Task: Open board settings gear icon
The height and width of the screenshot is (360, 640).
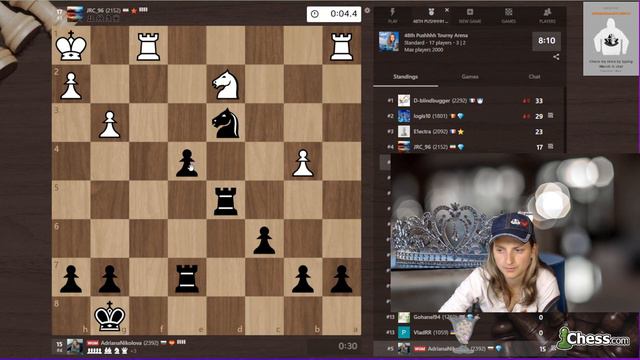Action: (367, 11)
